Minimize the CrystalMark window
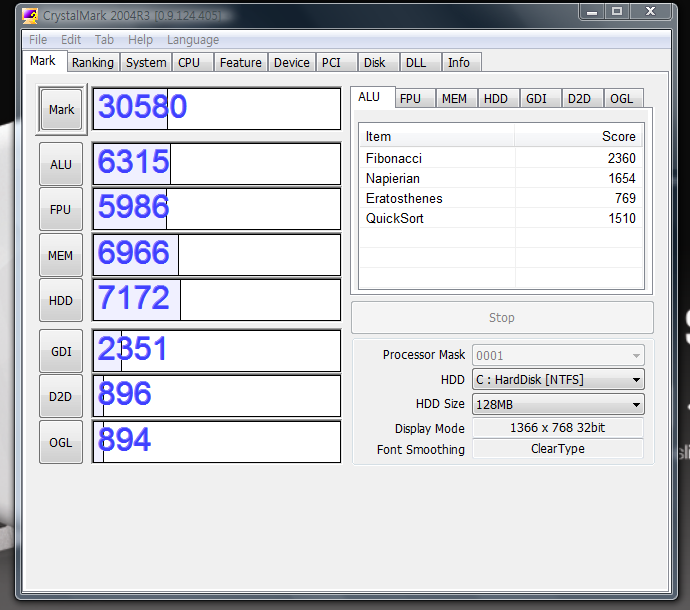Image resolution: width=690 pixels, height=610 pixels. click(x=592, y=11)
